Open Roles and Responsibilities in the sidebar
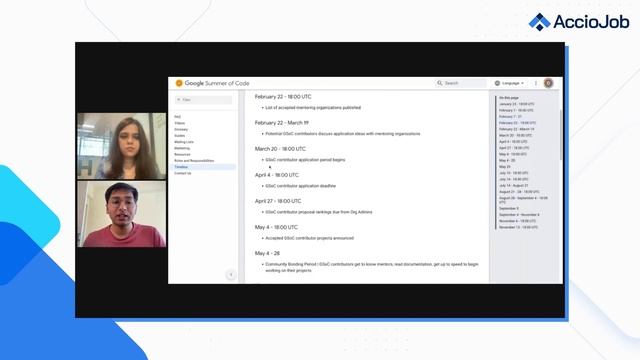The height and width of the screenshot is (360, 640). point(194,160)
